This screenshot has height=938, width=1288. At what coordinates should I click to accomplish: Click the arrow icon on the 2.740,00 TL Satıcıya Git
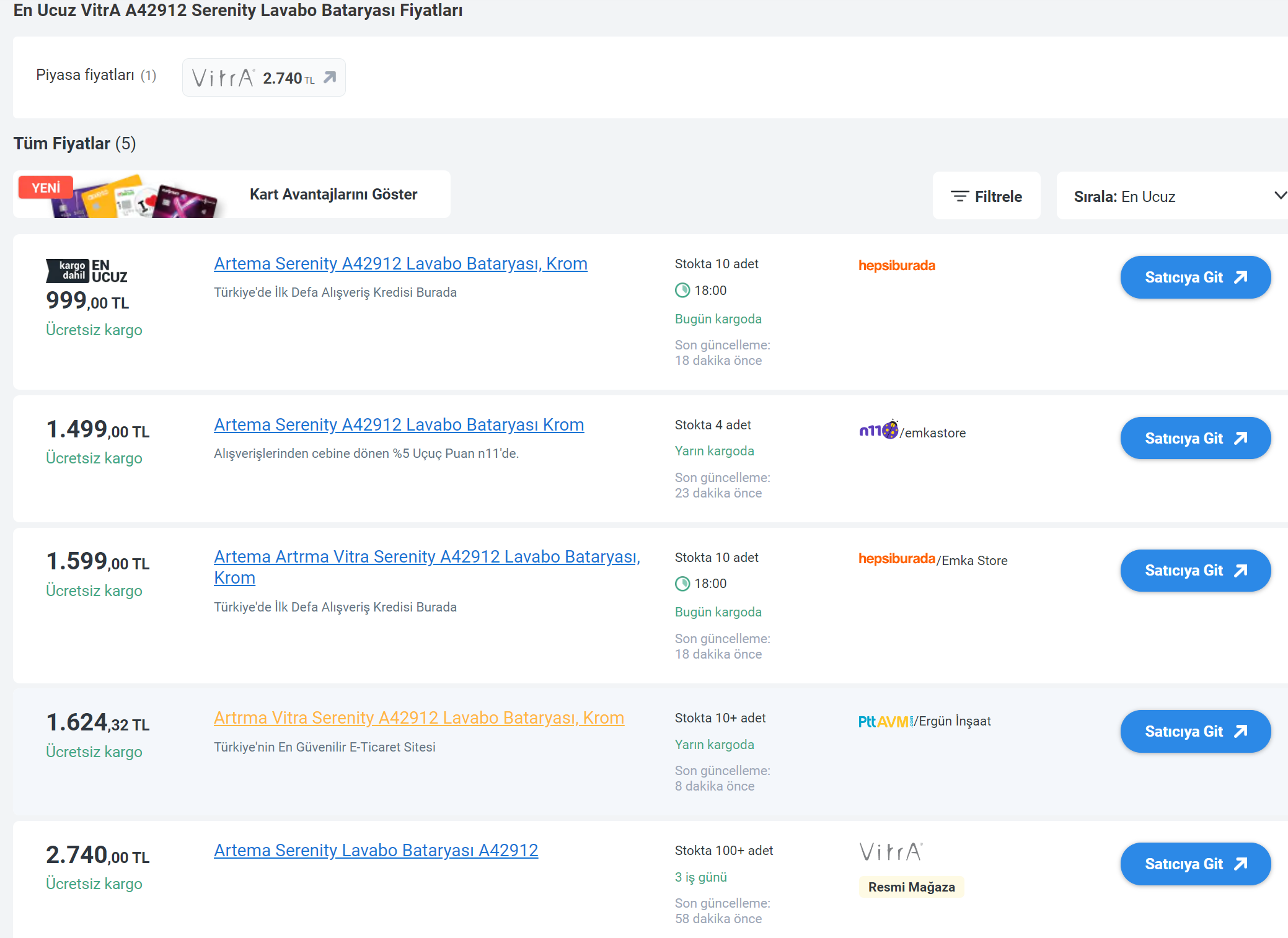coord(1240,864)
